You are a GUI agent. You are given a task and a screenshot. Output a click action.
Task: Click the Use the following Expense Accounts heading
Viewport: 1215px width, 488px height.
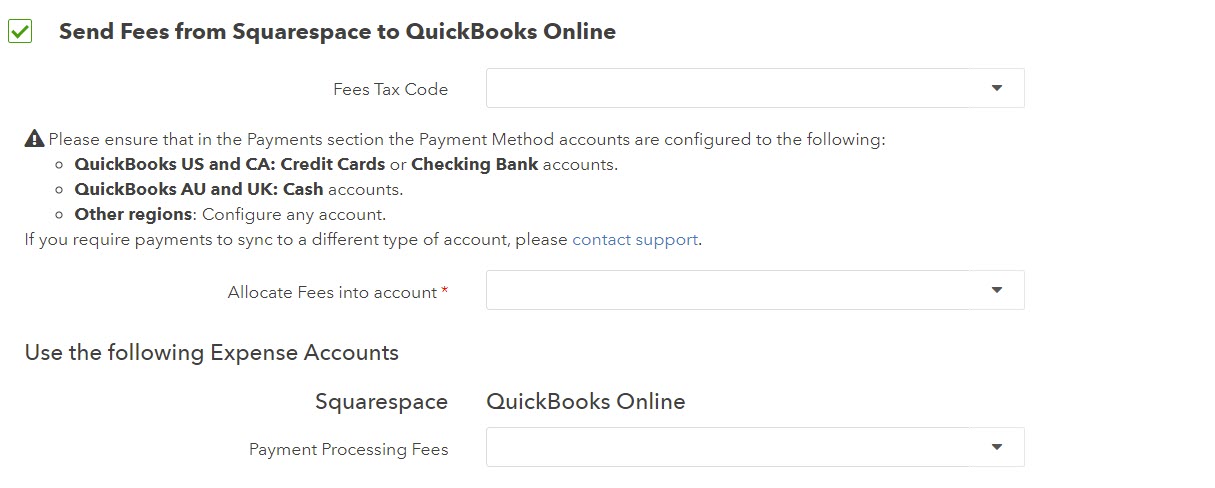pyautogui.click(x=212, y=353)
